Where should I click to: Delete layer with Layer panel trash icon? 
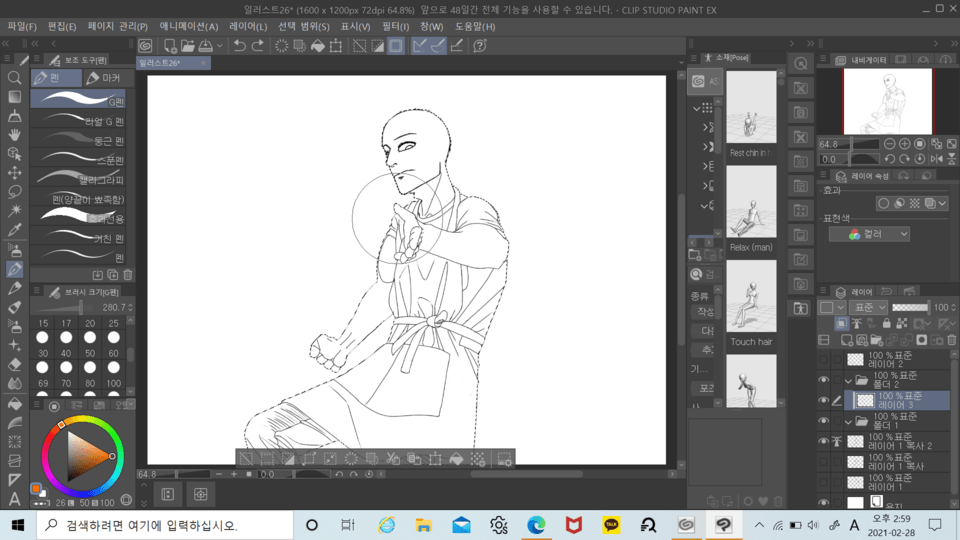[951, 340]
